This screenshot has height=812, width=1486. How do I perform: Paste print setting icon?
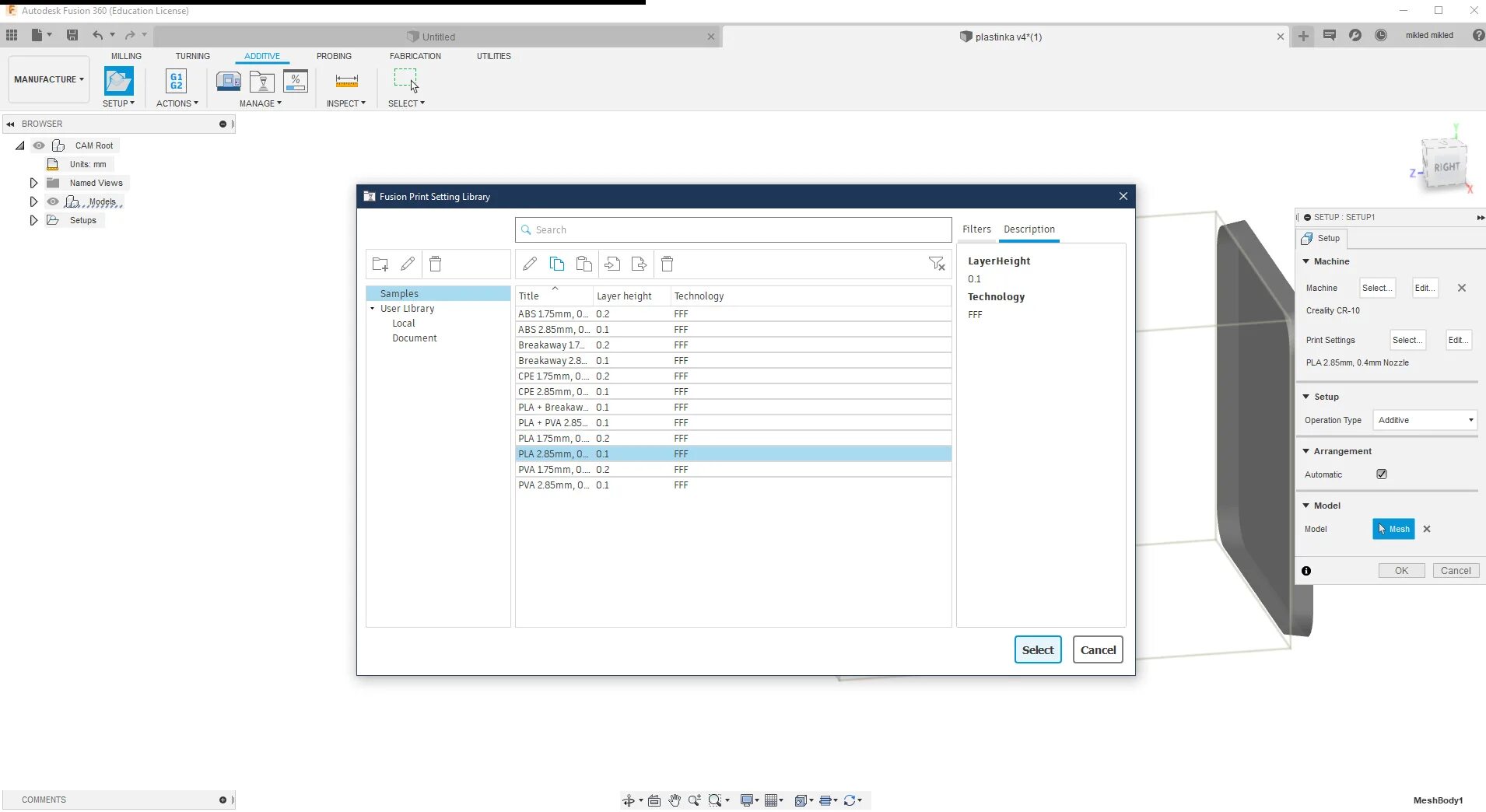coord(584,264)
